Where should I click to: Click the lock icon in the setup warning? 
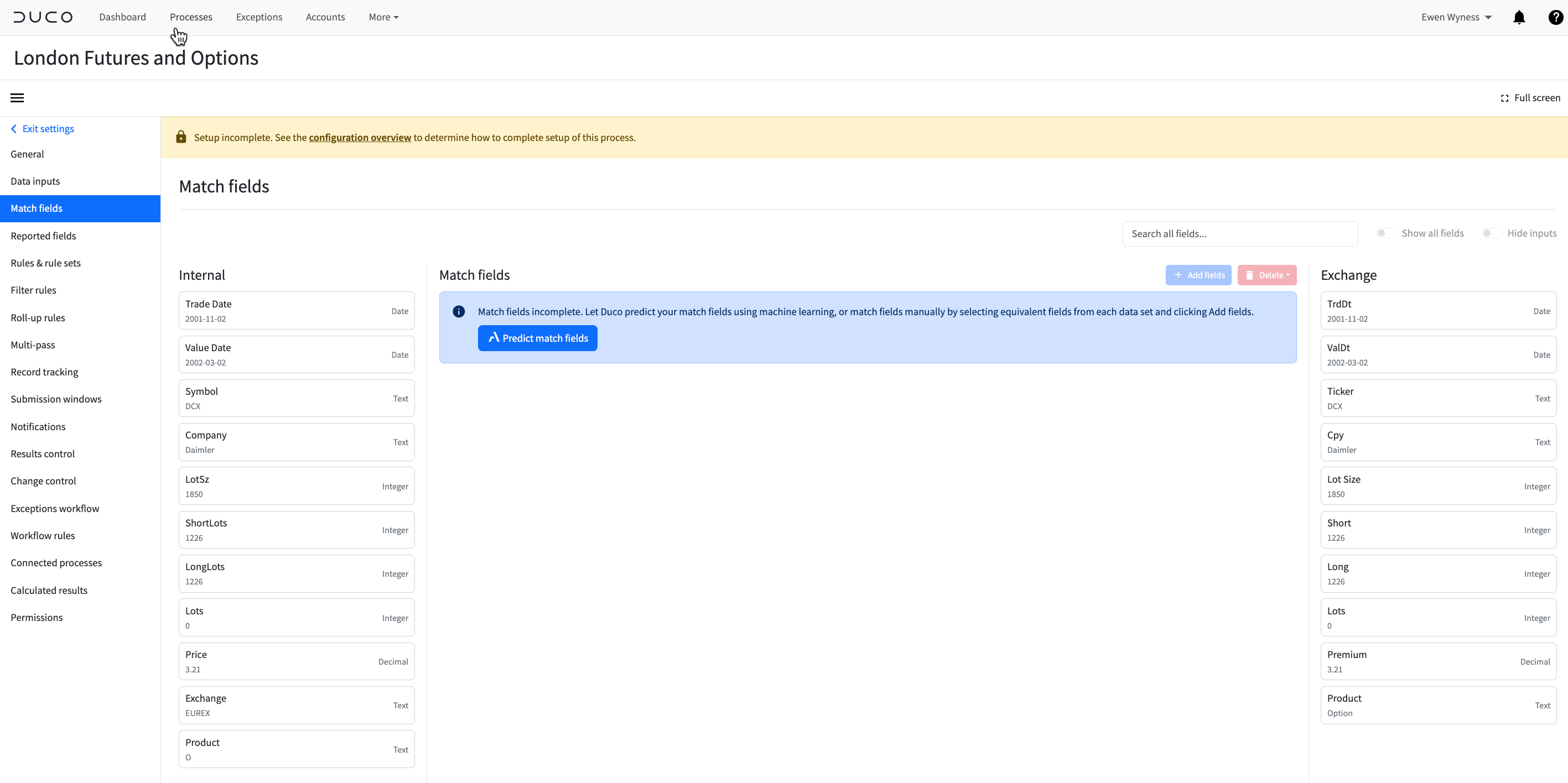point(181,137)
